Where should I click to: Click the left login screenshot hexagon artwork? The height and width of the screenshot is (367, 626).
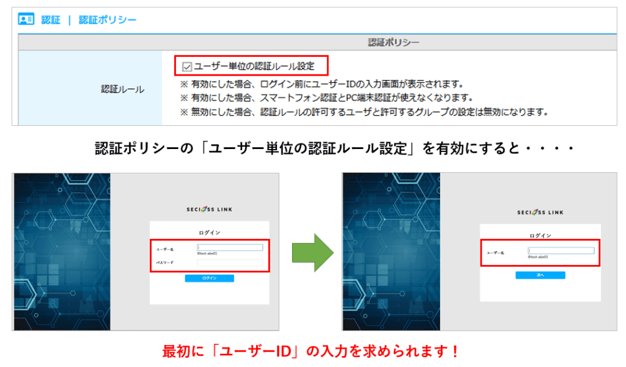coord(62,252)
